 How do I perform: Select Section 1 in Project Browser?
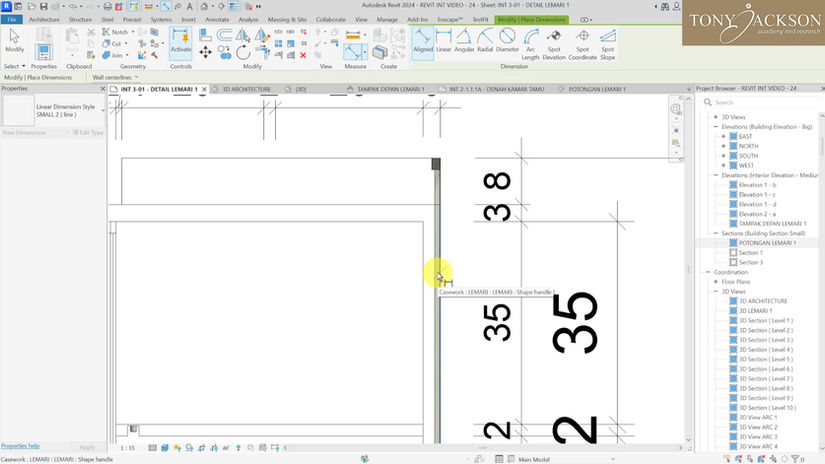[750, 253]
